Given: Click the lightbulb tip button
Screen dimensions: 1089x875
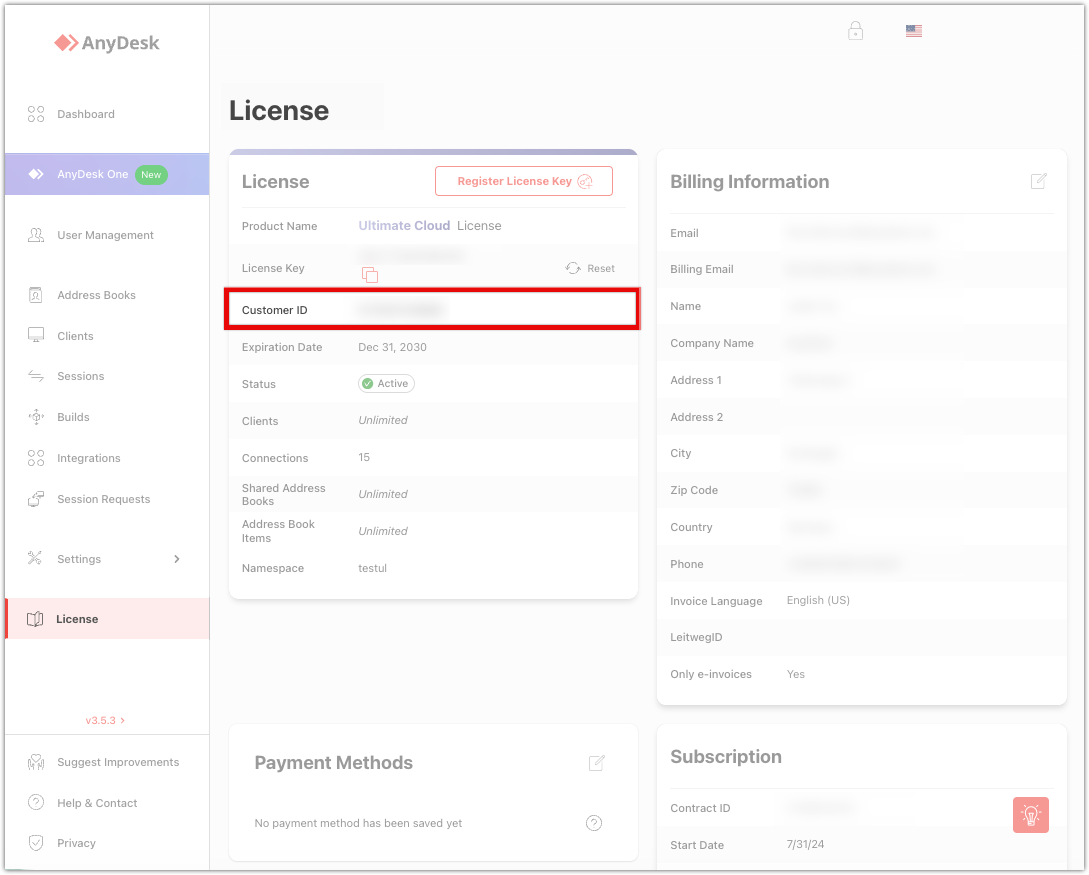Looking at the screenshot, I should pyautogui.click(x=1031, y=815).
